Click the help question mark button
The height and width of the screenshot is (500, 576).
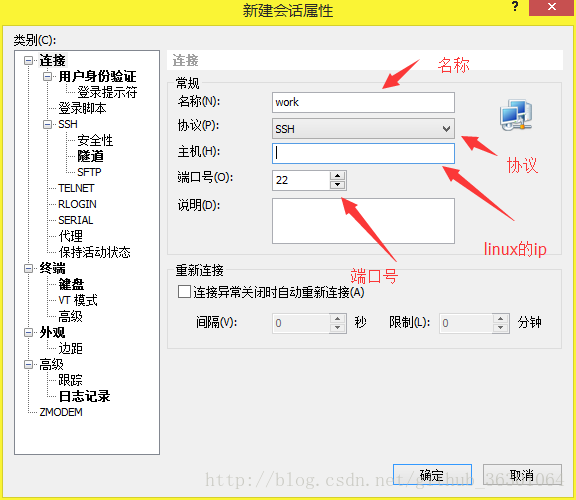click(x=515, y=6)
